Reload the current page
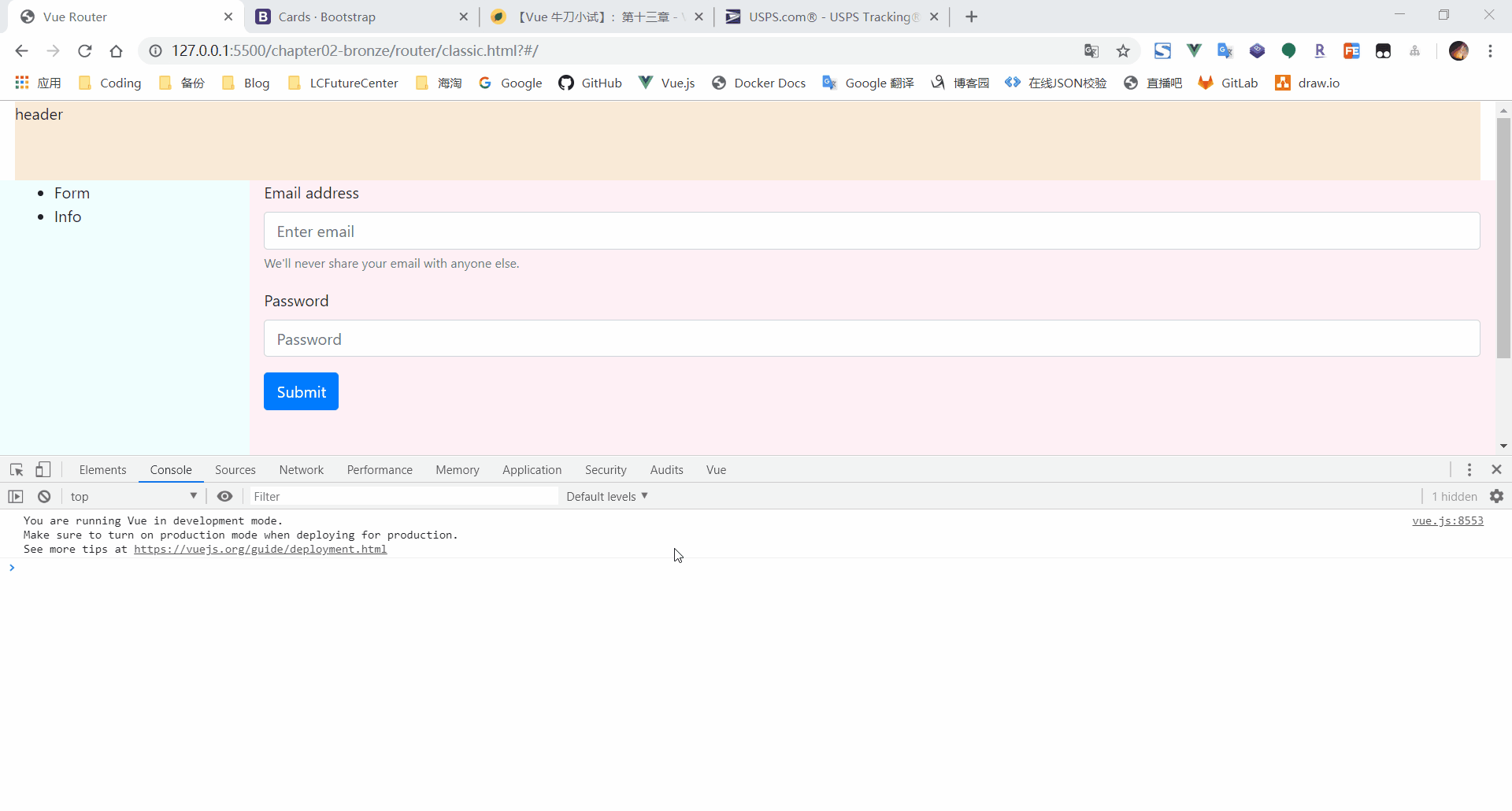The image size is (1512, 811). [84, 51]
